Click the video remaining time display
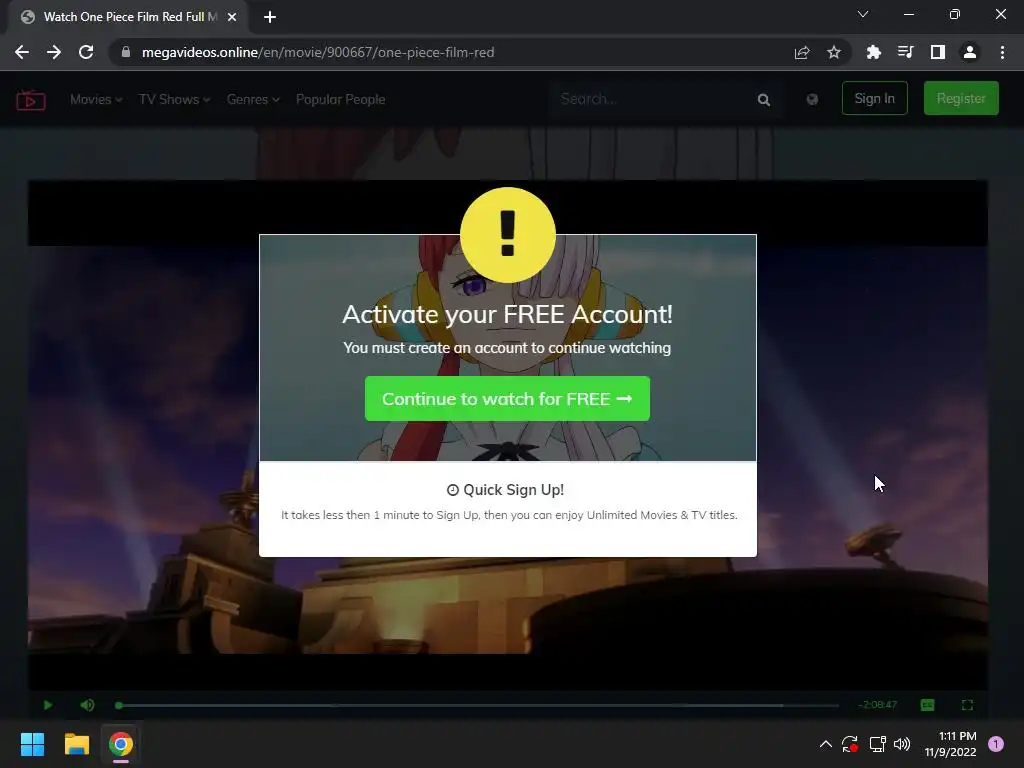Image resolution: width=1024 pixels, height=768 pixels. [x=877, y=705]
